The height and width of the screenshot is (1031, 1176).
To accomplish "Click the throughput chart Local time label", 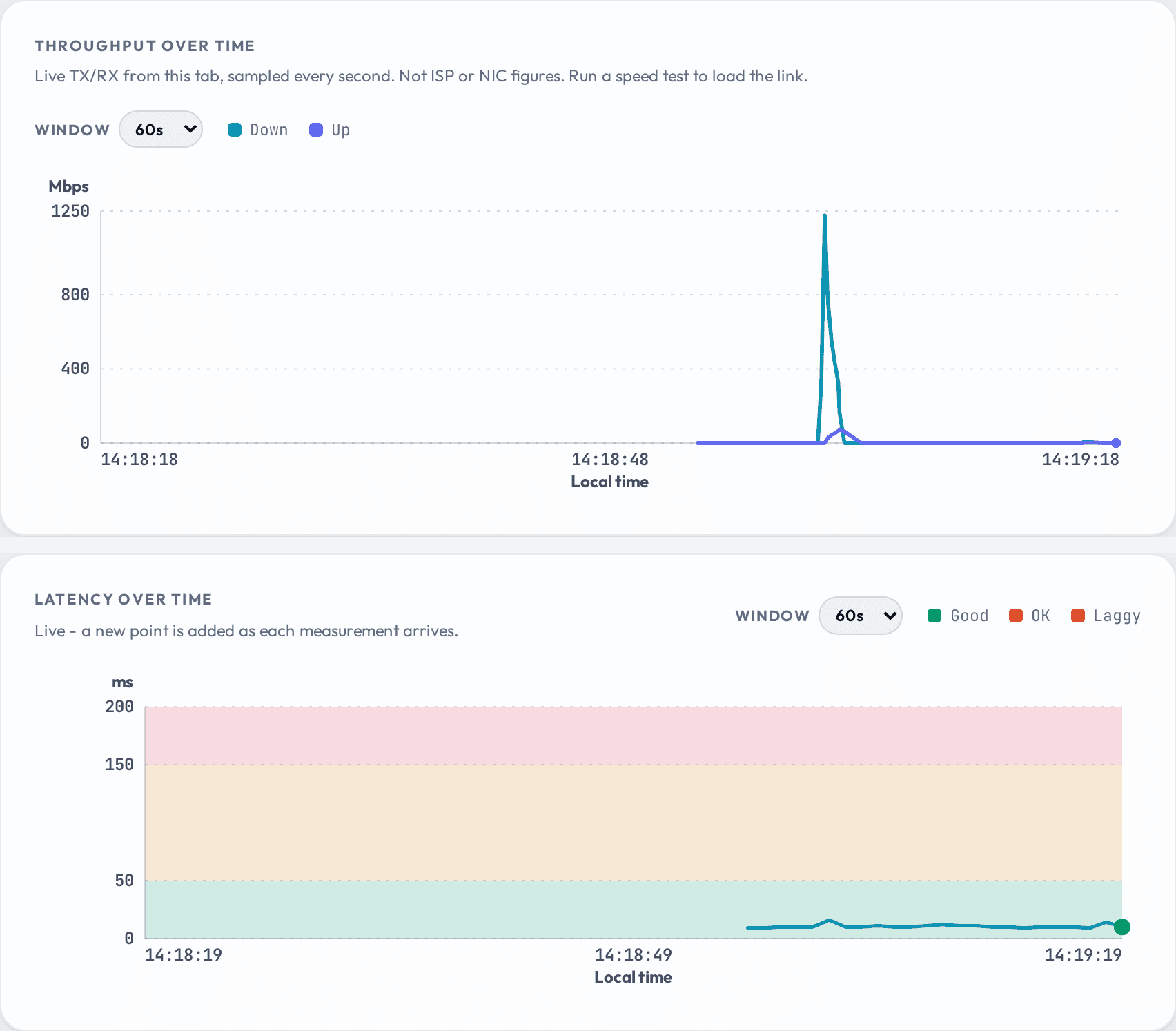I will [x=609, y=482].
